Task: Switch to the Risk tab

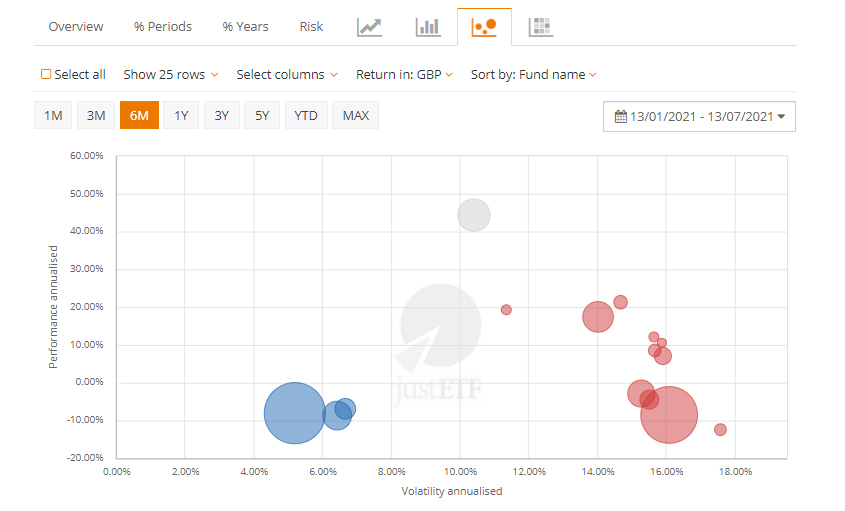Action: point(311,27)
